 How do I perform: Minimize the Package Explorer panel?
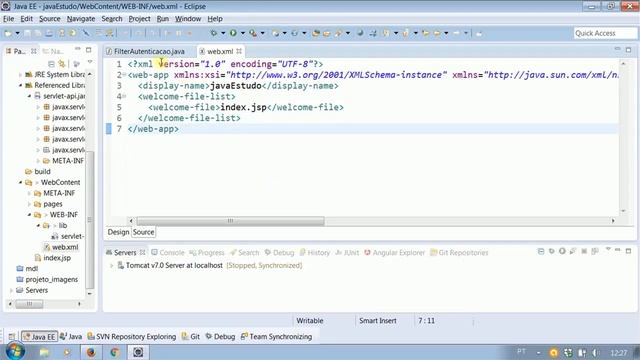coord(78,50)
